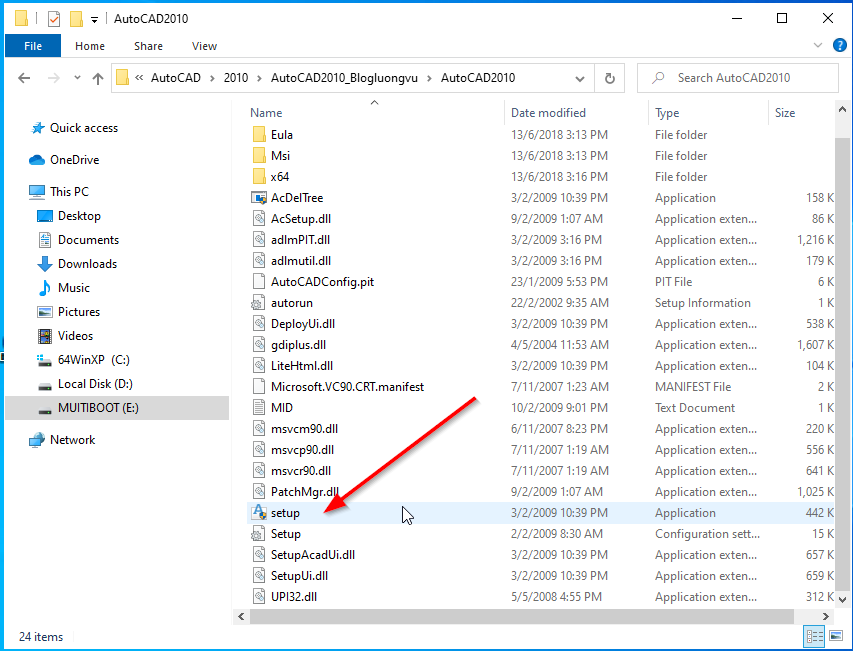Select Local Disk (D:) in navigation pane
Screen dimensions: 853x651
pos(95,384)
